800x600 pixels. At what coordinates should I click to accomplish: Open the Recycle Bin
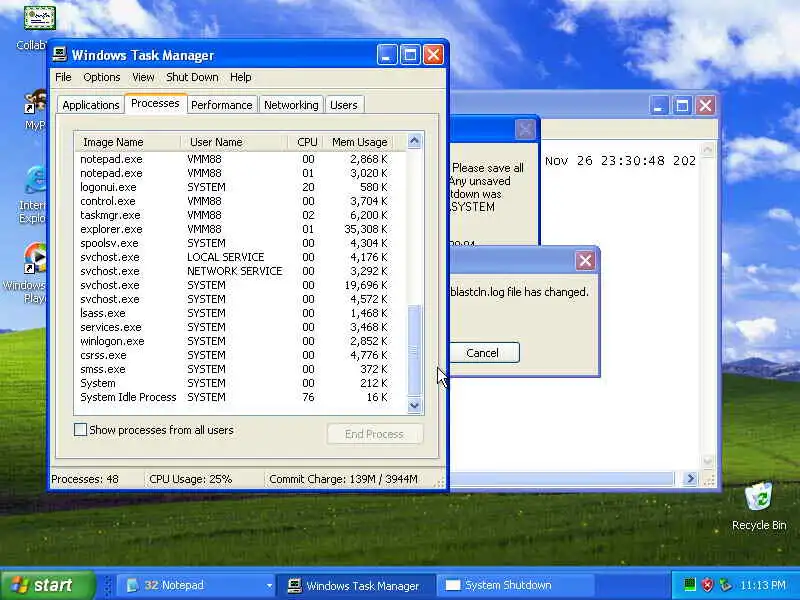pyautogui.click(x=759, y=496)
